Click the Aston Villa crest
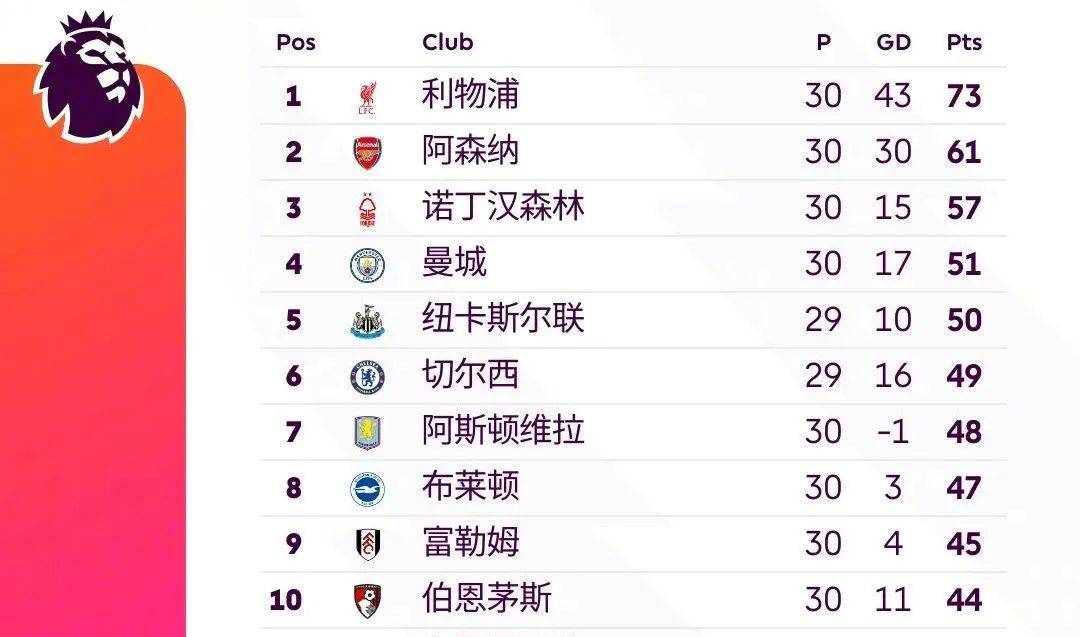The width and height of the screenshot is (1080, 637). (x=367, y=433)
